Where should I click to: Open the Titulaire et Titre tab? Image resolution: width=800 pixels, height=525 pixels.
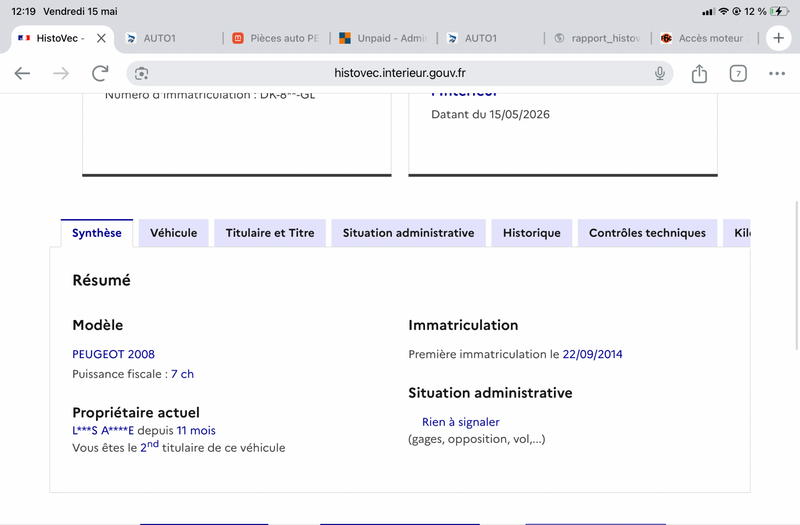click(x=270, y=233)
